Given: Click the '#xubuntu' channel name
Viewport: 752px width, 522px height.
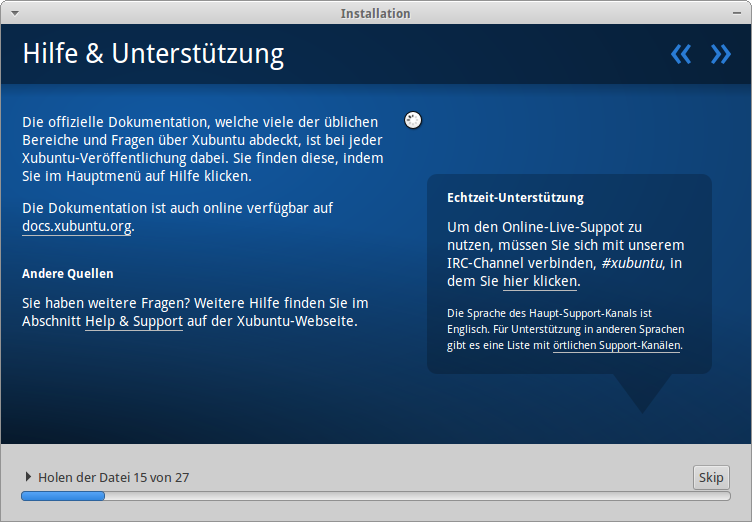Looking at the screenshot, I should (632, 263).
